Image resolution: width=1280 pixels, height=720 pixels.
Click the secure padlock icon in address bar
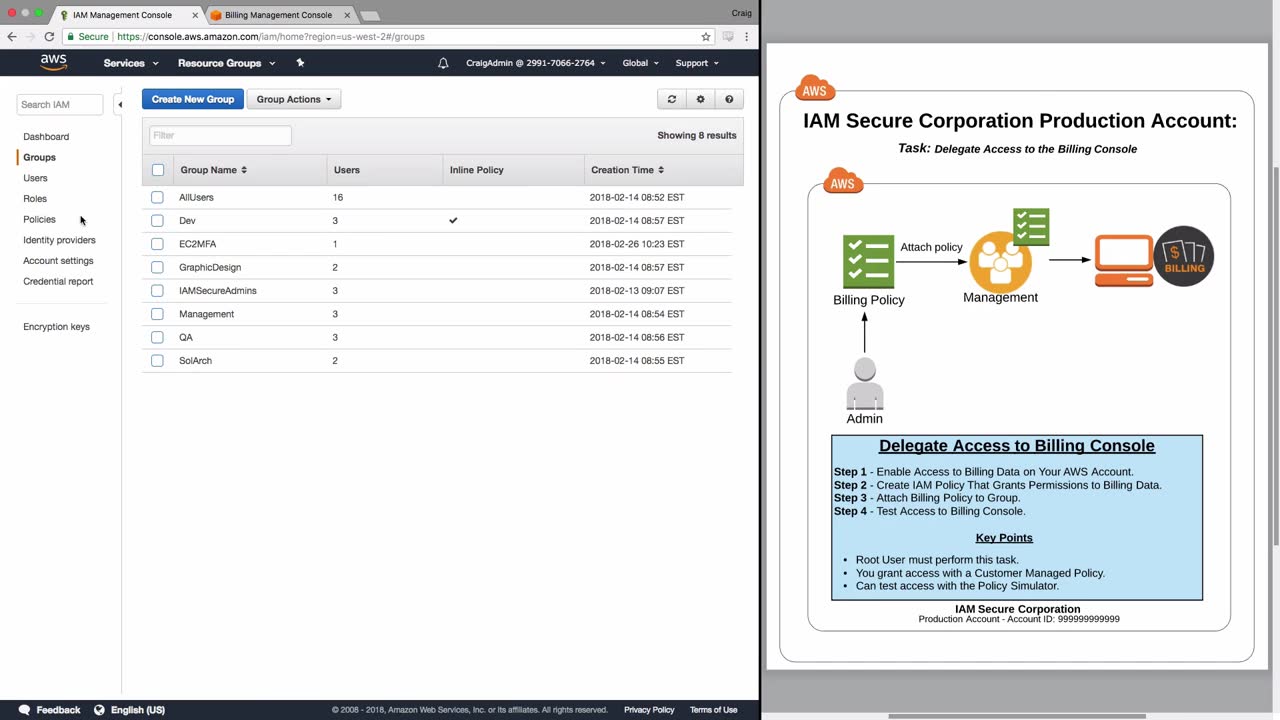click(70, 36)
